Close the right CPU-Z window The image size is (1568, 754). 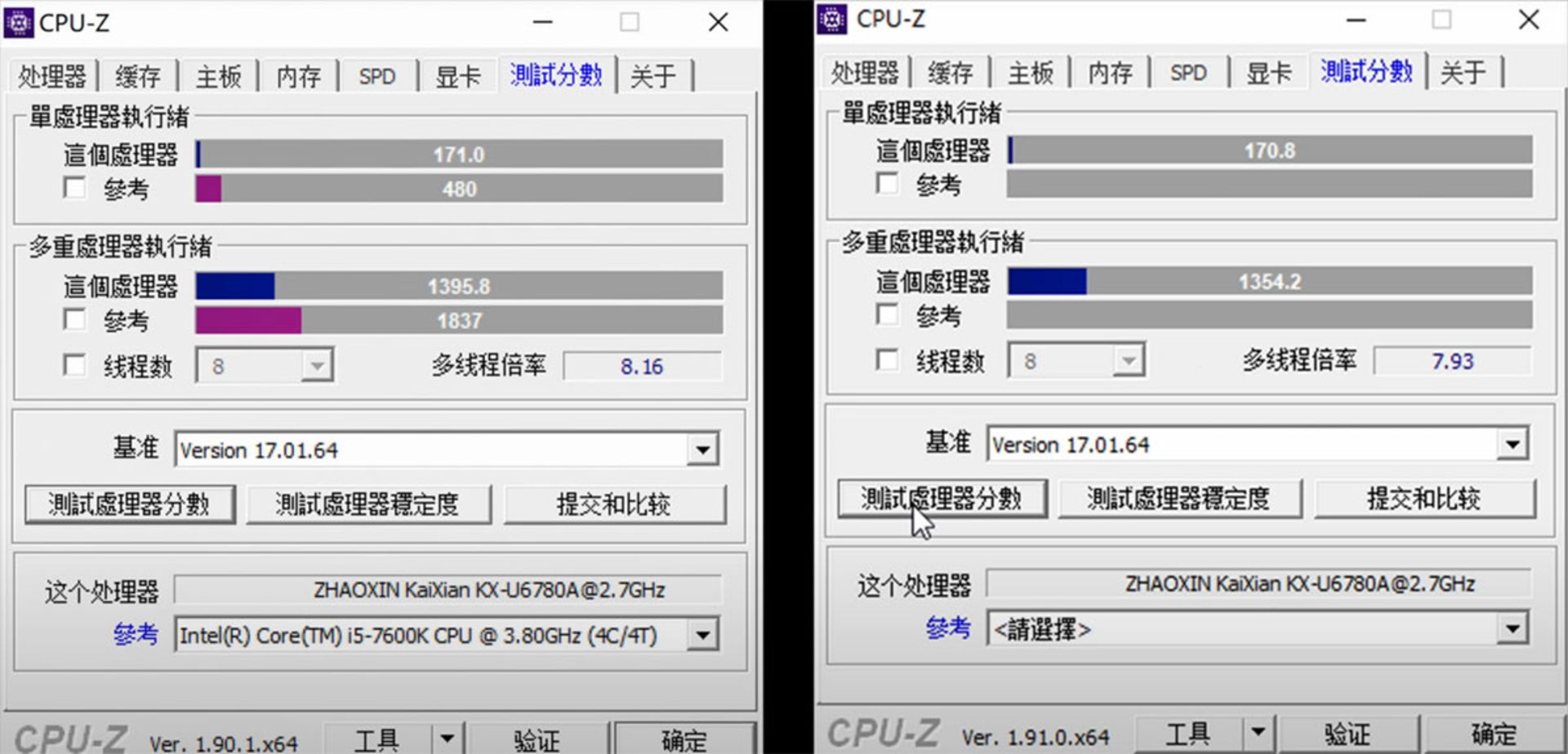point(1529,19)
